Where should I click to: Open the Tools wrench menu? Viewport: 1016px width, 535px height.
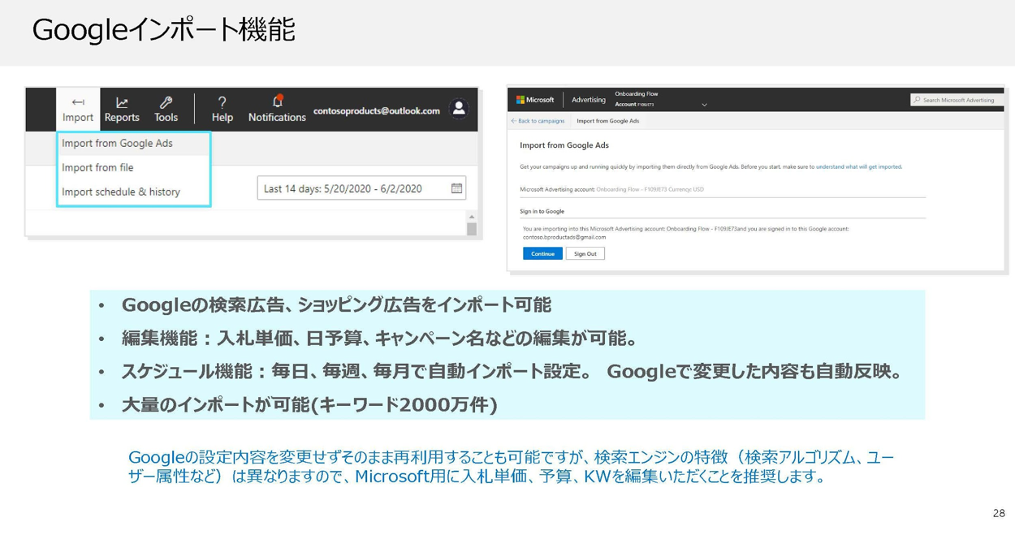point(166,109)
